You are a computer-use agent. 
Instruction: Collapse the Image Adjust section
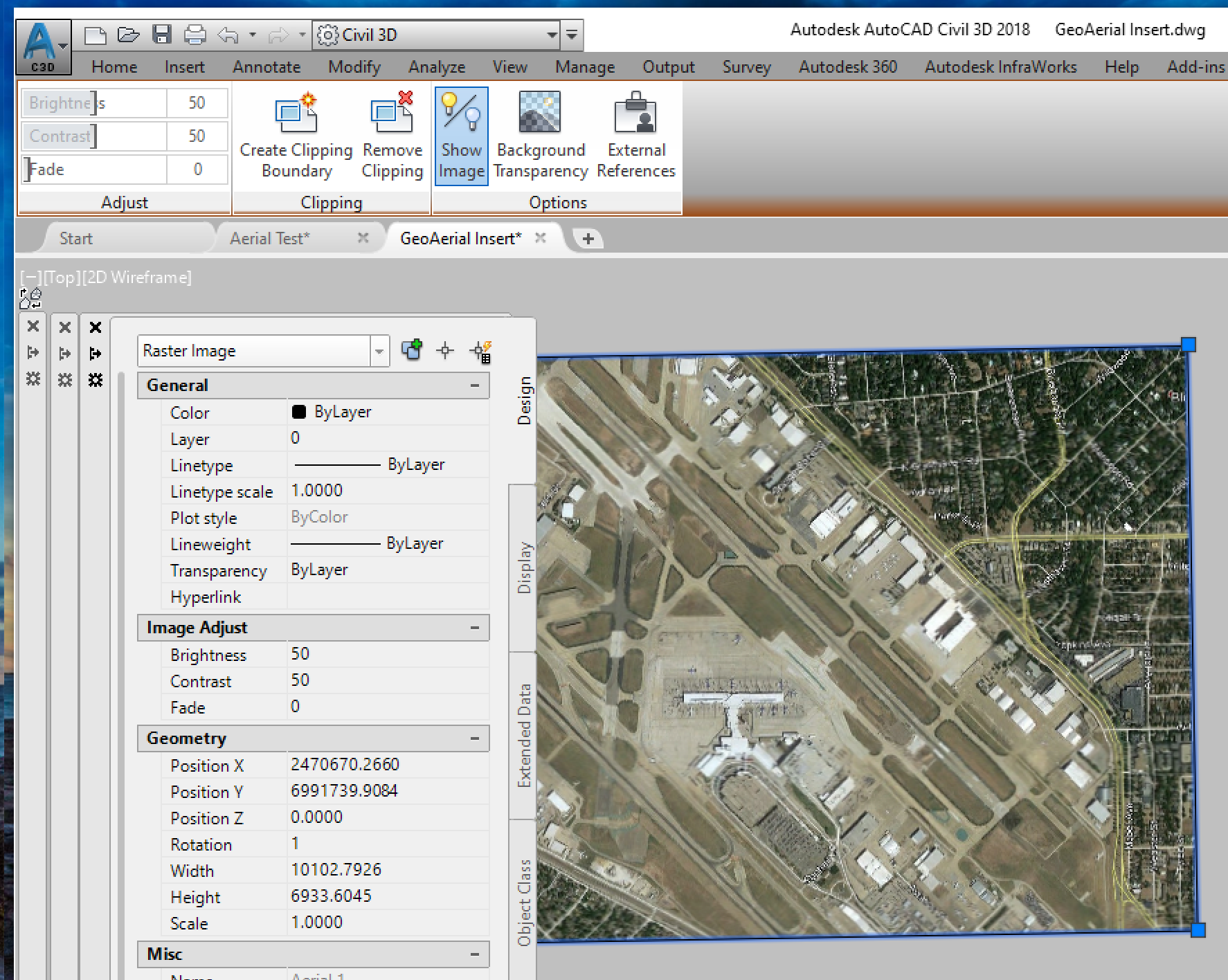(x=475, y=628)
